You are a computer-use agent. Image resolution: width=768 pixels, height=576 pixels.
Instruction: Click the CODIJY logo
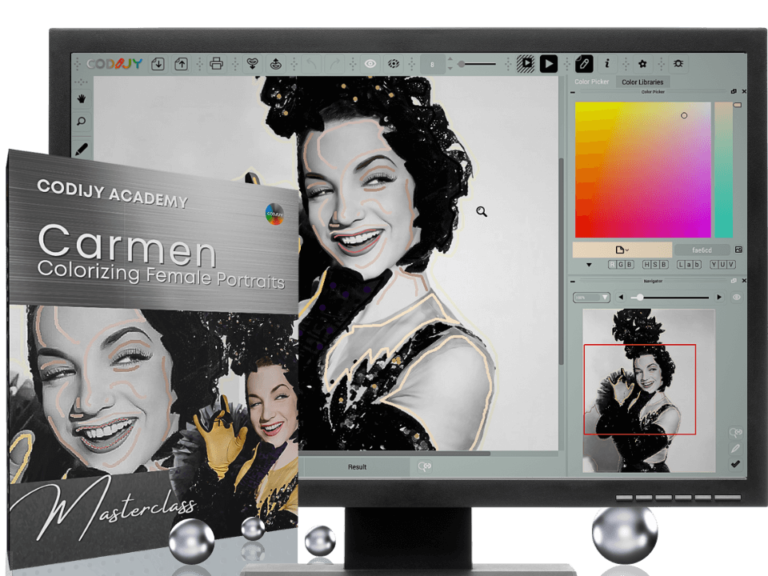click(x=115, y=64)
